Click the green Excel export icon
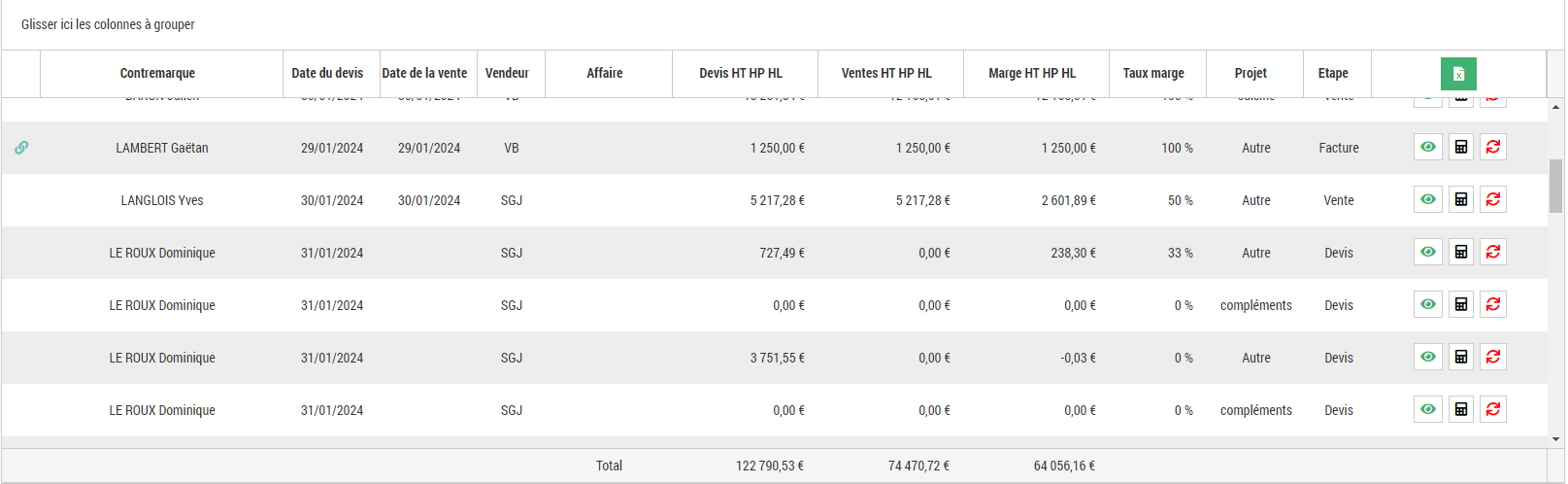This screenshot has height=484, width=1568. [1457, 74]
